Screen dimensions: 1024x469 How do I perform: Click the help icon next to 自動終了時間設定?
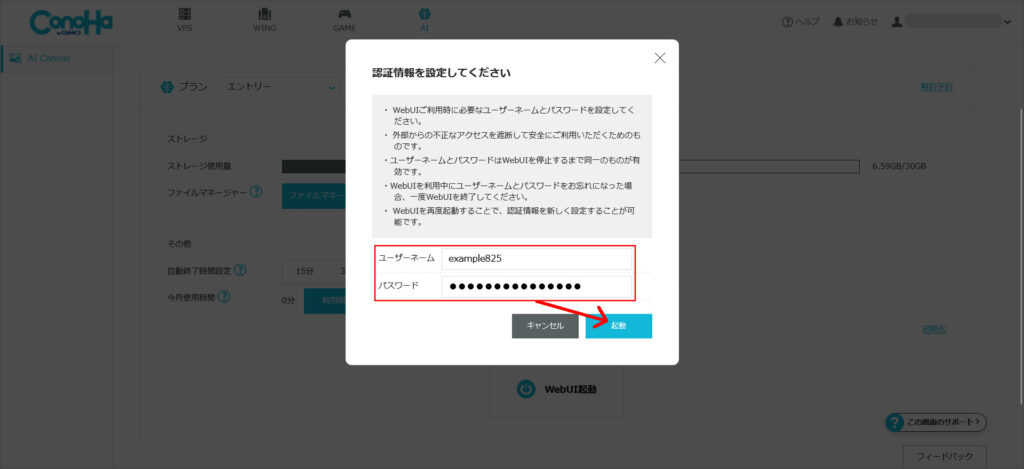(240, 269)
